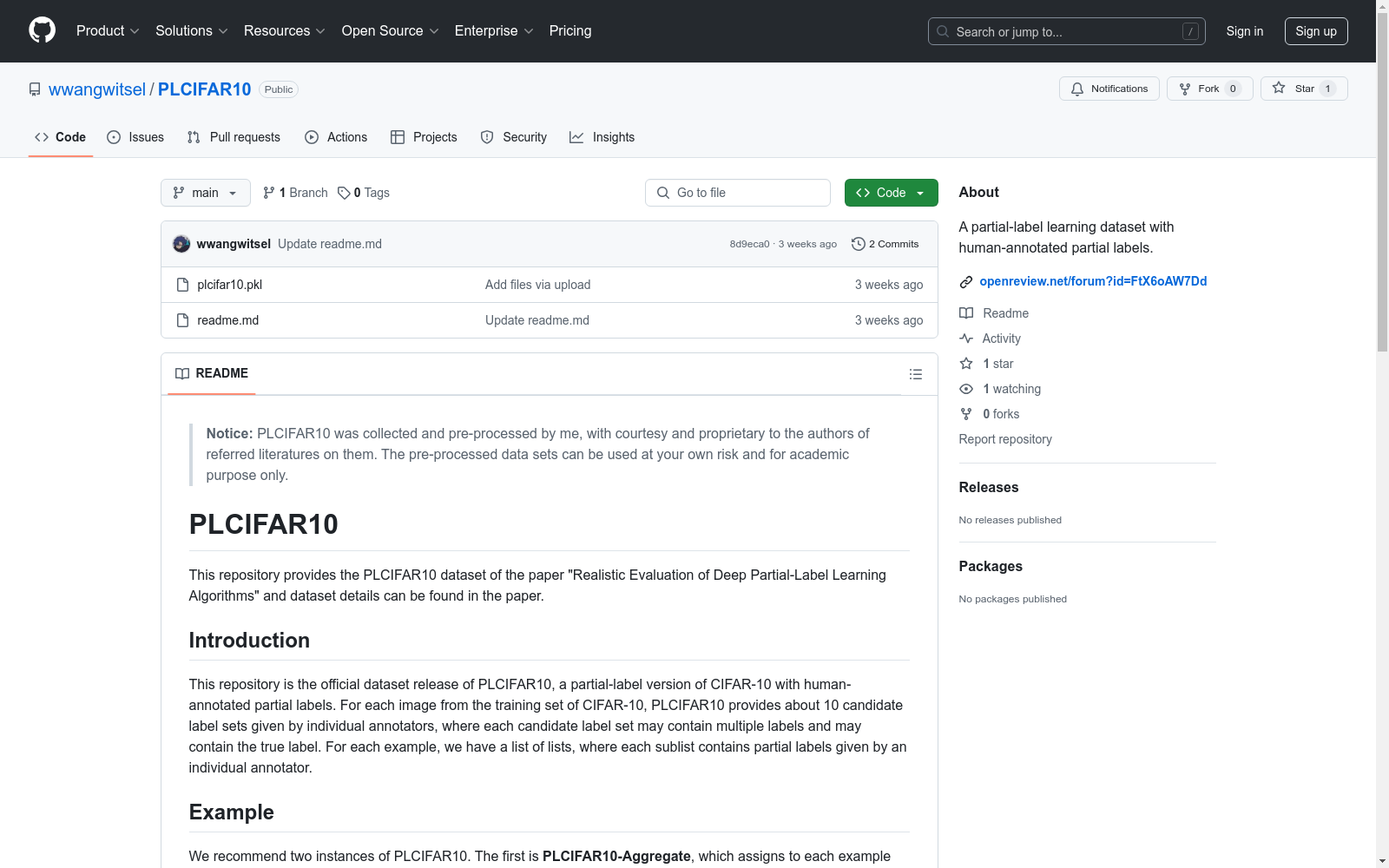The height and width of the screenshot is (868, 1389).
Task: Click the repository icon before wwangwitsel
Action: click(x=35, y=89)
